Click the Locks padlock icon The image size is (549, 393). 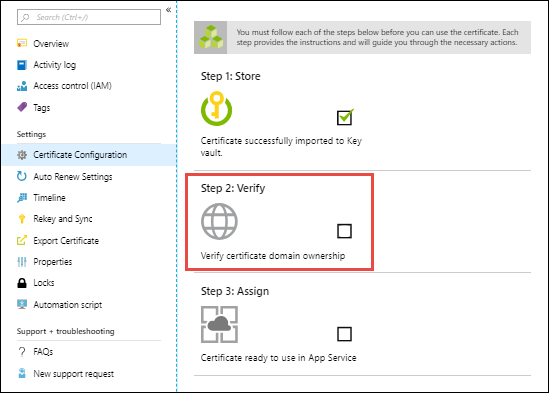click(22, 283)
